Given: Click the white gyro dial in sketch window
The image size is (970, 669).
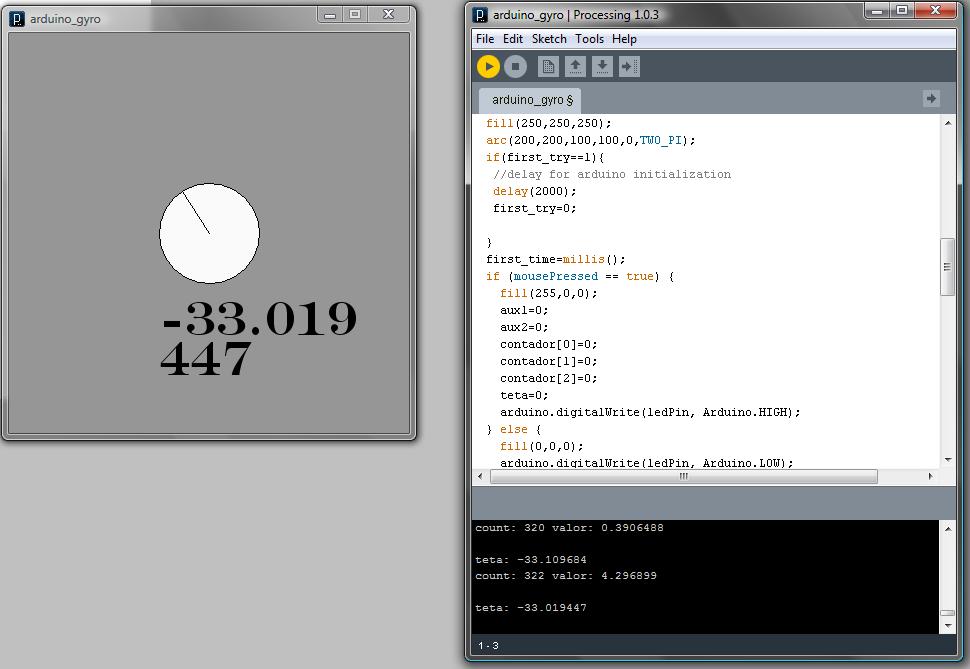Looking at the screenshot, I should [x=209, y=233].
